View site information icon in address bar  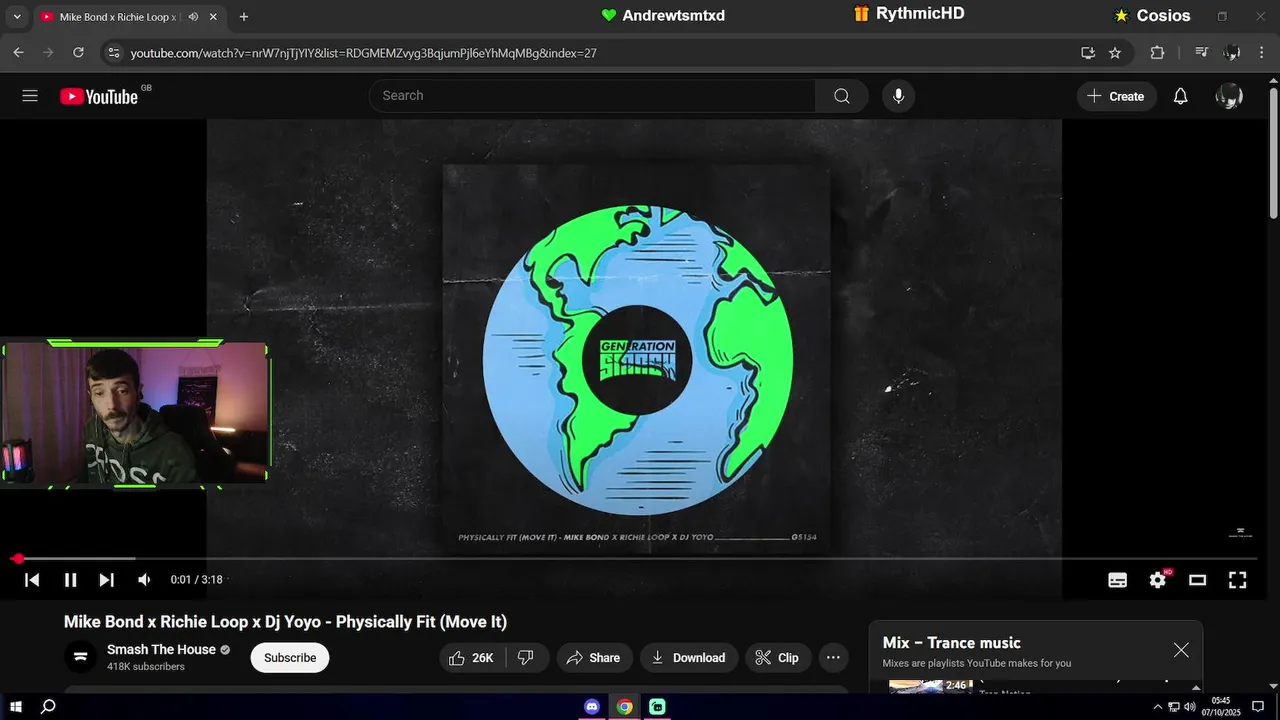pyautogui.click(x=113, y=53)
